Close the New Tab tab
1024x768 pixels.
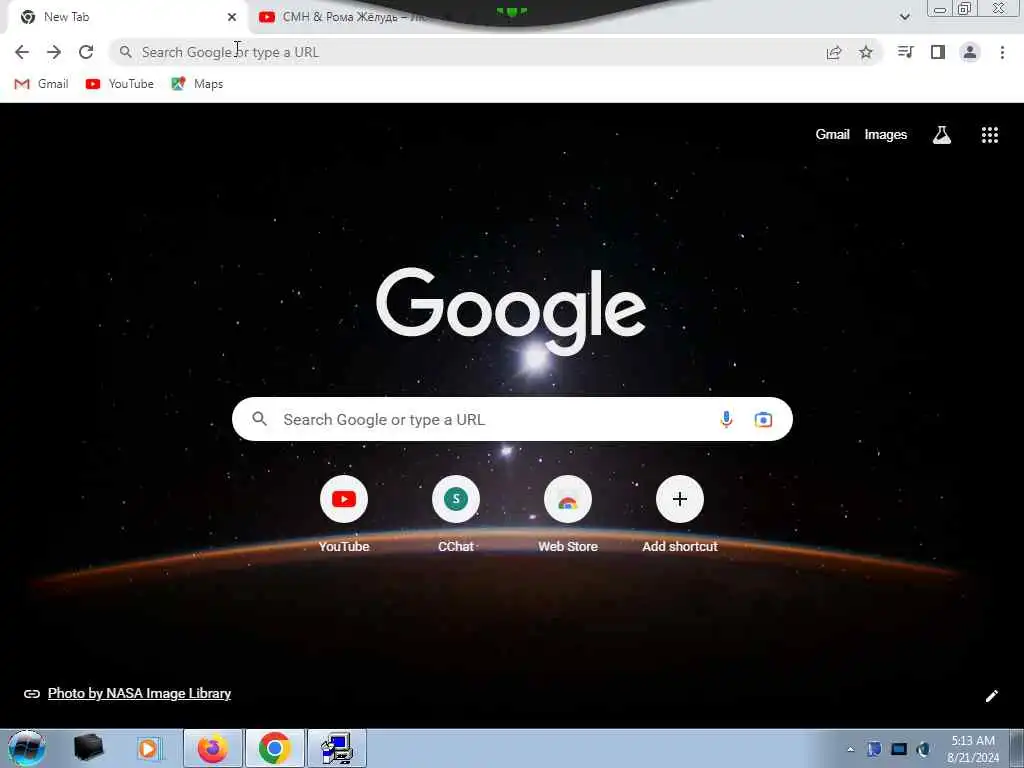click(x=232, y=17)
